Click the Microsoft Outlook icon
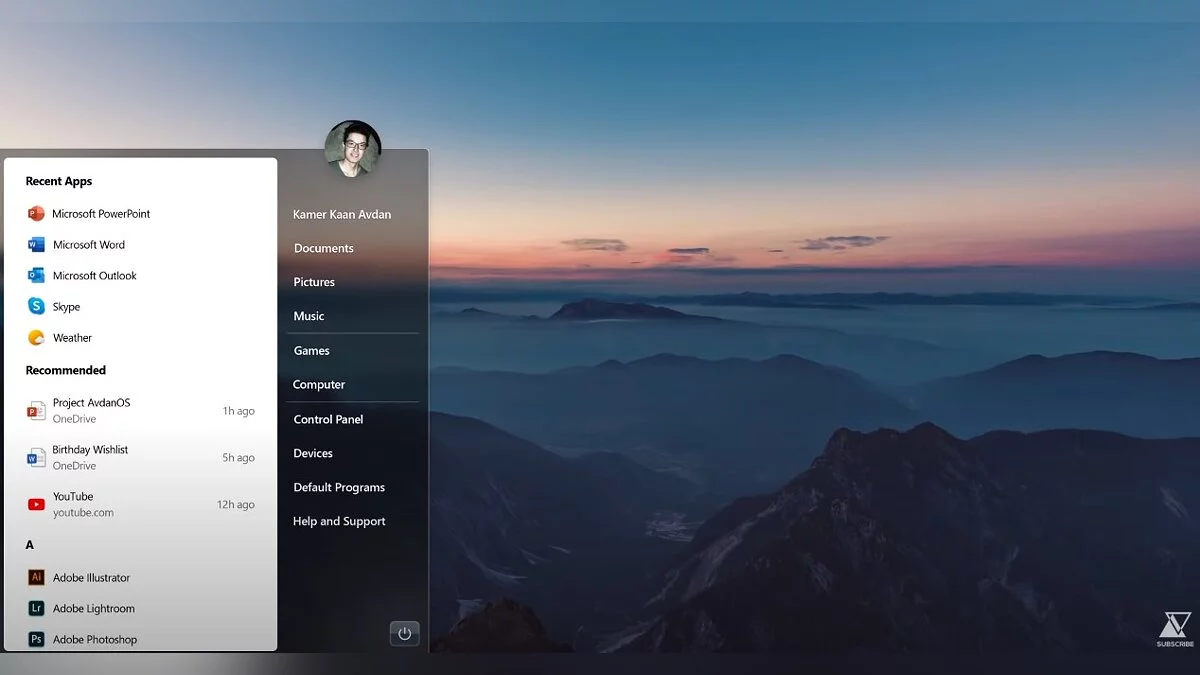Screen dimensions: 1200x675 point(36,276)
